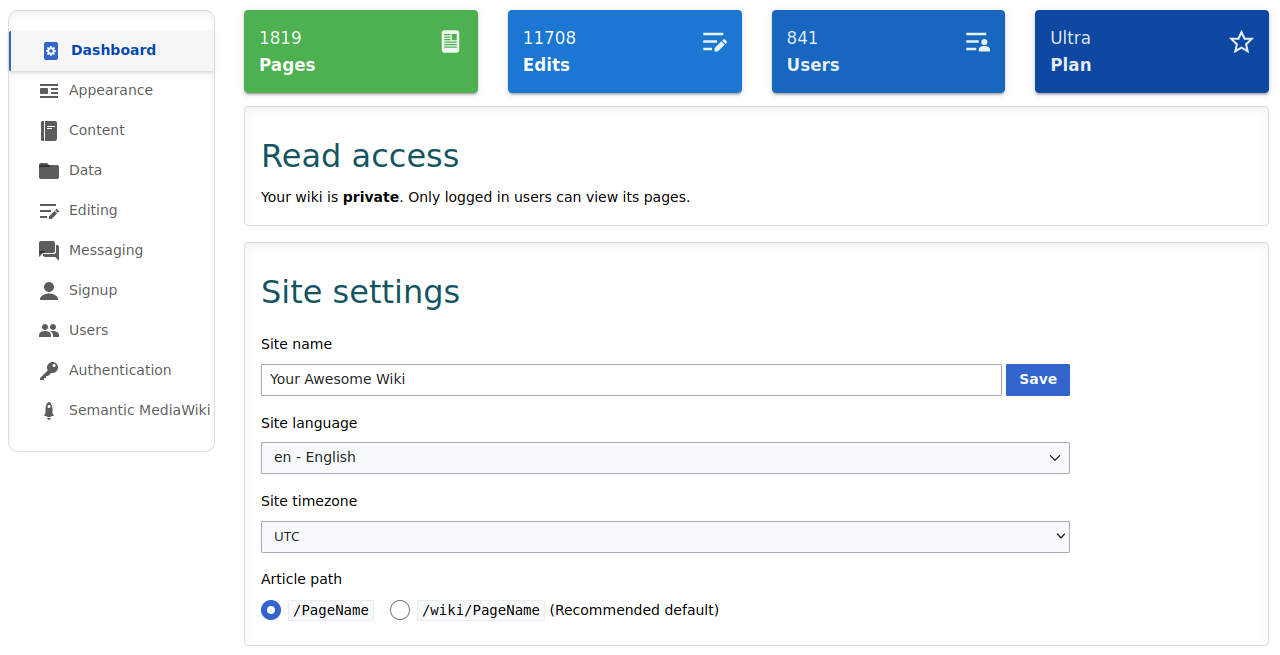
Task: Switch to the Semantic MediaWiki section
Action: point(48,410)
